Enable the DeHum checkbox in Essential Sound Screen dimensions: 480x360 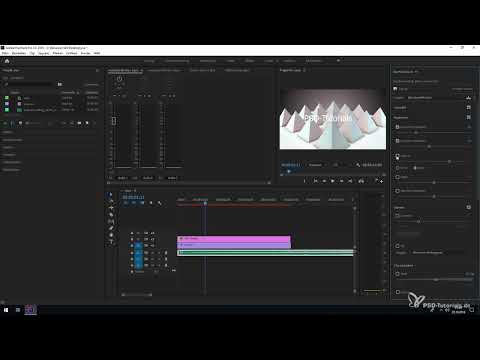pos(397,156)
